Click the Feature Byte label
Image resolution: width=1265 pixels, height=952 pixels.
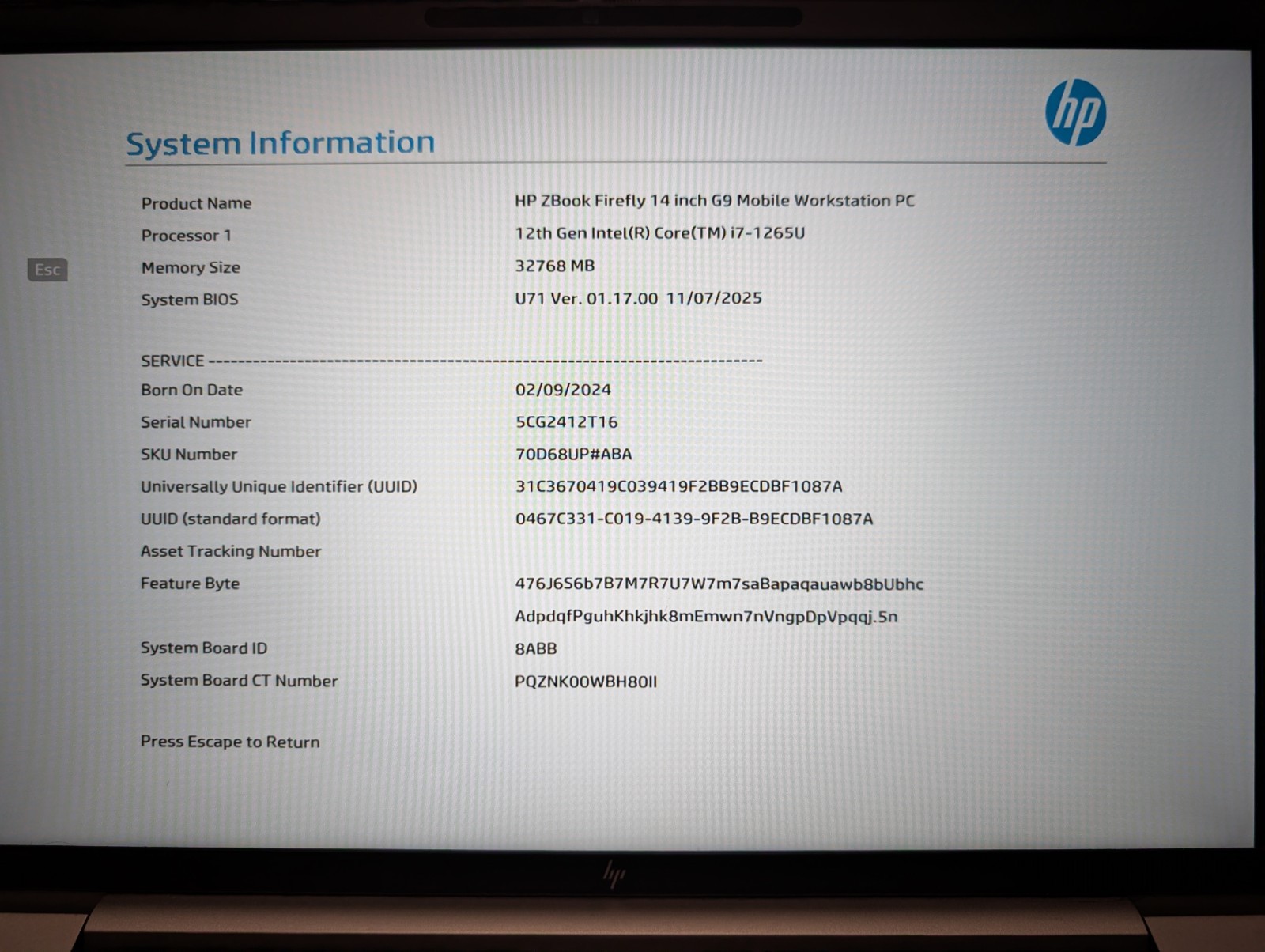(x=190, y=584)
